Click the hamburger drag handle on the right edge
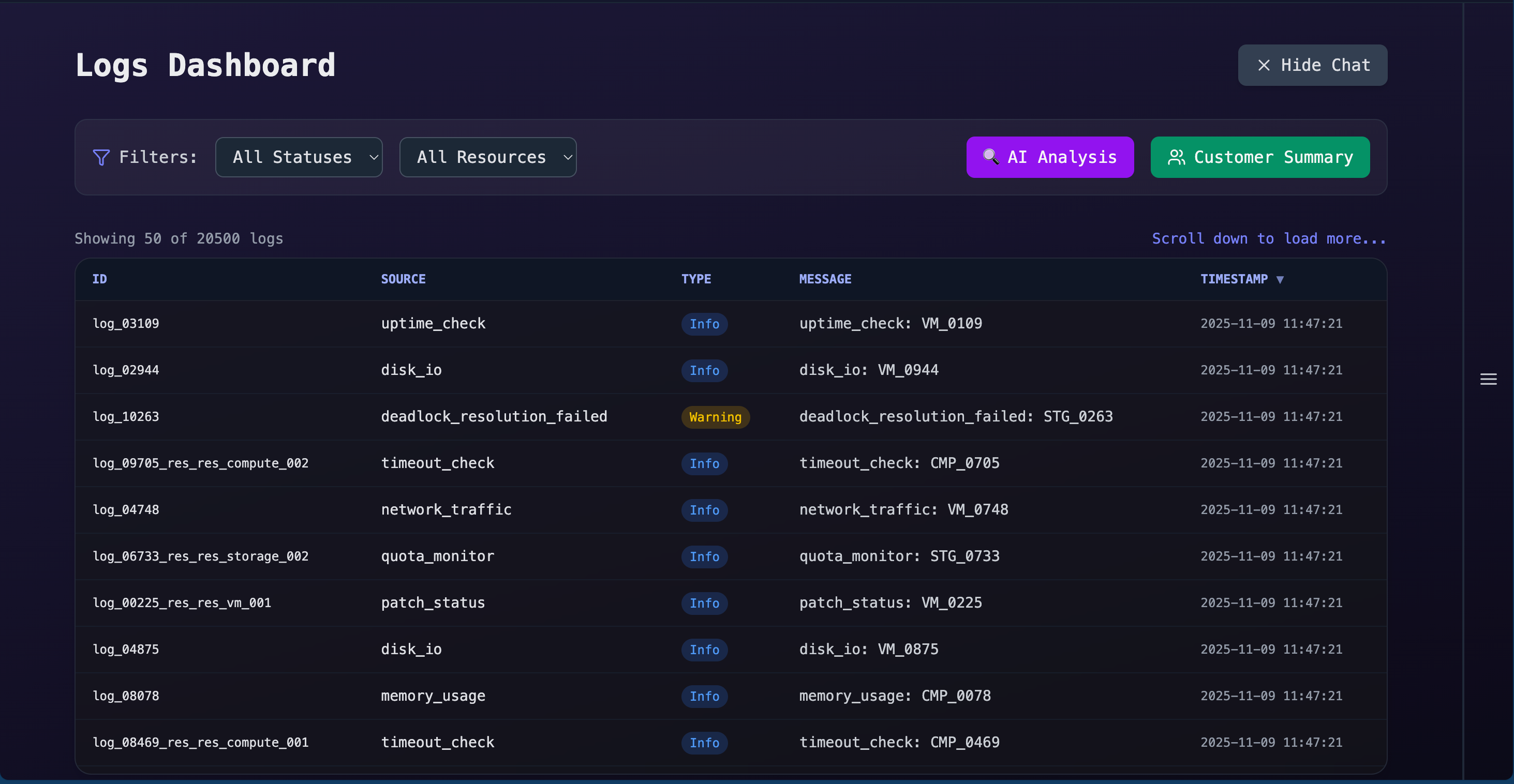The width and height of the screenshot is (1514, 784). tap(1488, 380)
